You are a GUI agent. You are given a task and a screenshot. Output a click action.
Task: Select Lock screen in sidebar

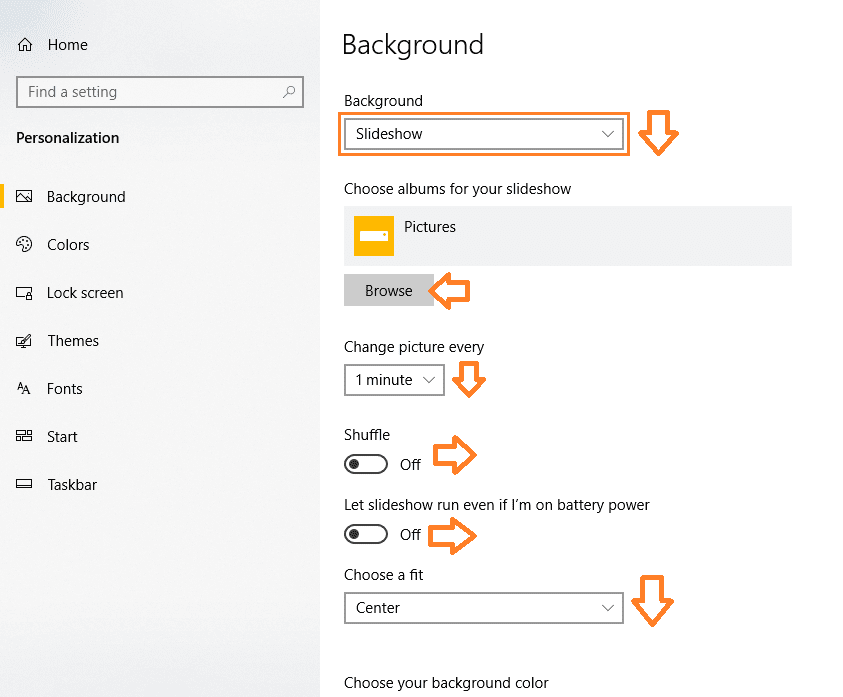(x=85, y=293)
